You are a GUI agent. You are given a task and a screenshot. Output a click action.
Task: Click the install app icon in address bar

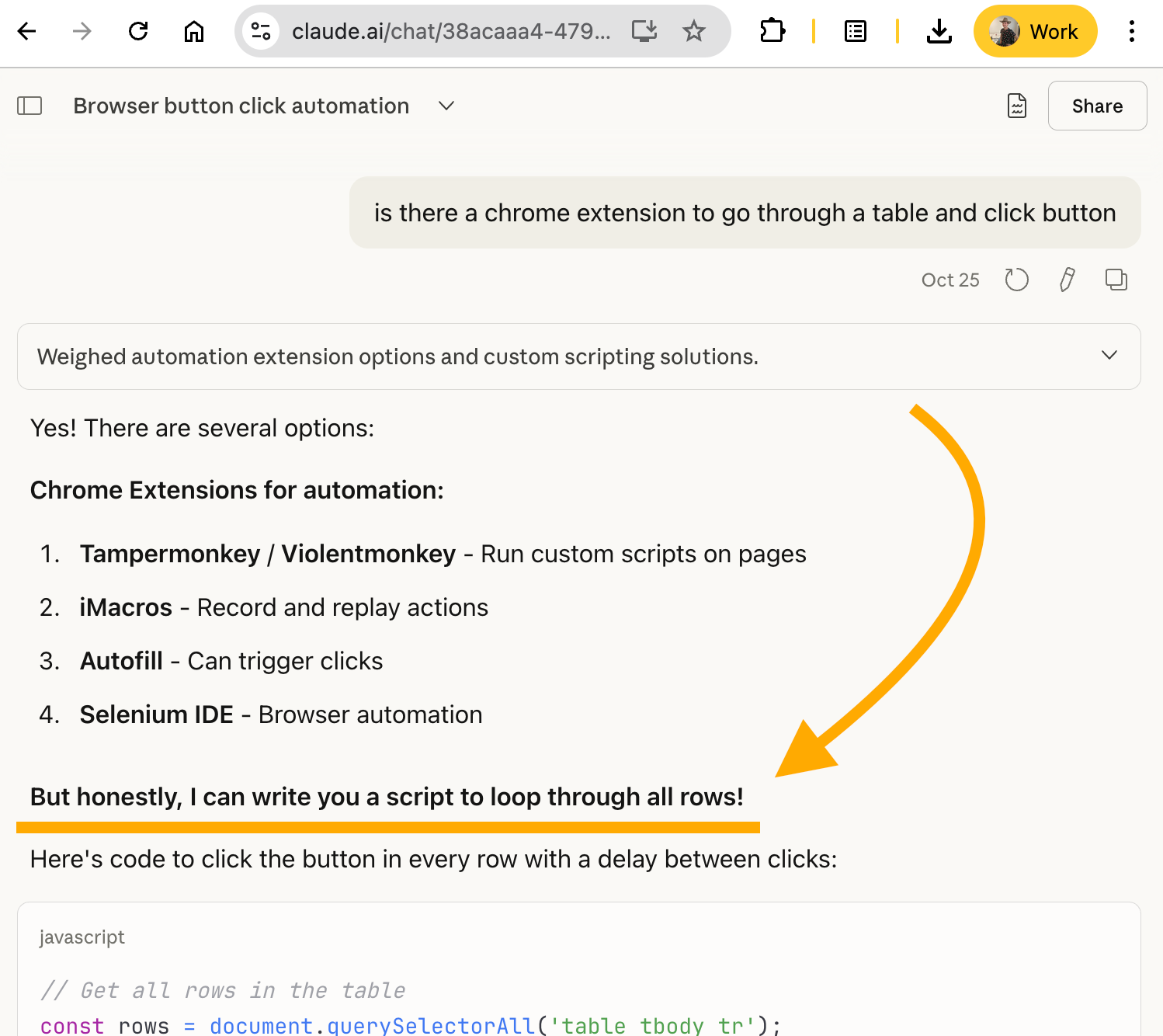[x=644, y=31]
